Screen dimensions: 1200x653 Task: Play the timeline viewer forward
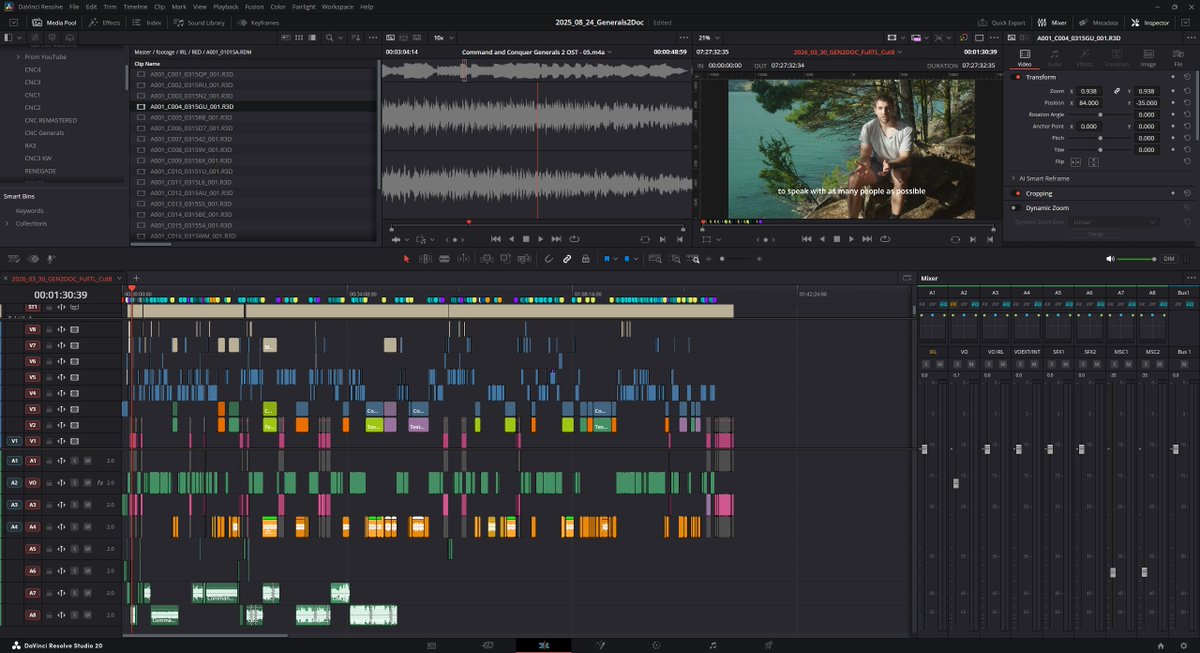click(853, 239)
